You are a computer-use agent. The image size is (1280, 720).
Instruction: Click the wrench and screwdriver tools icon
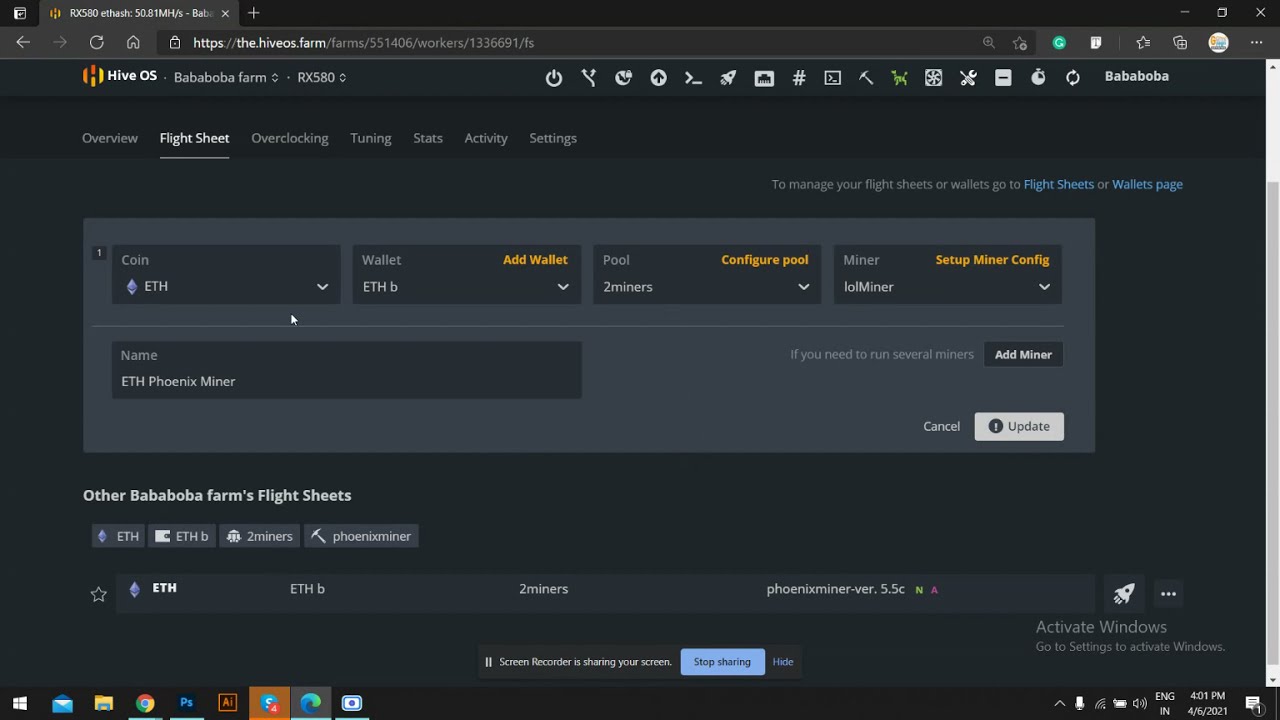(968, 77)
